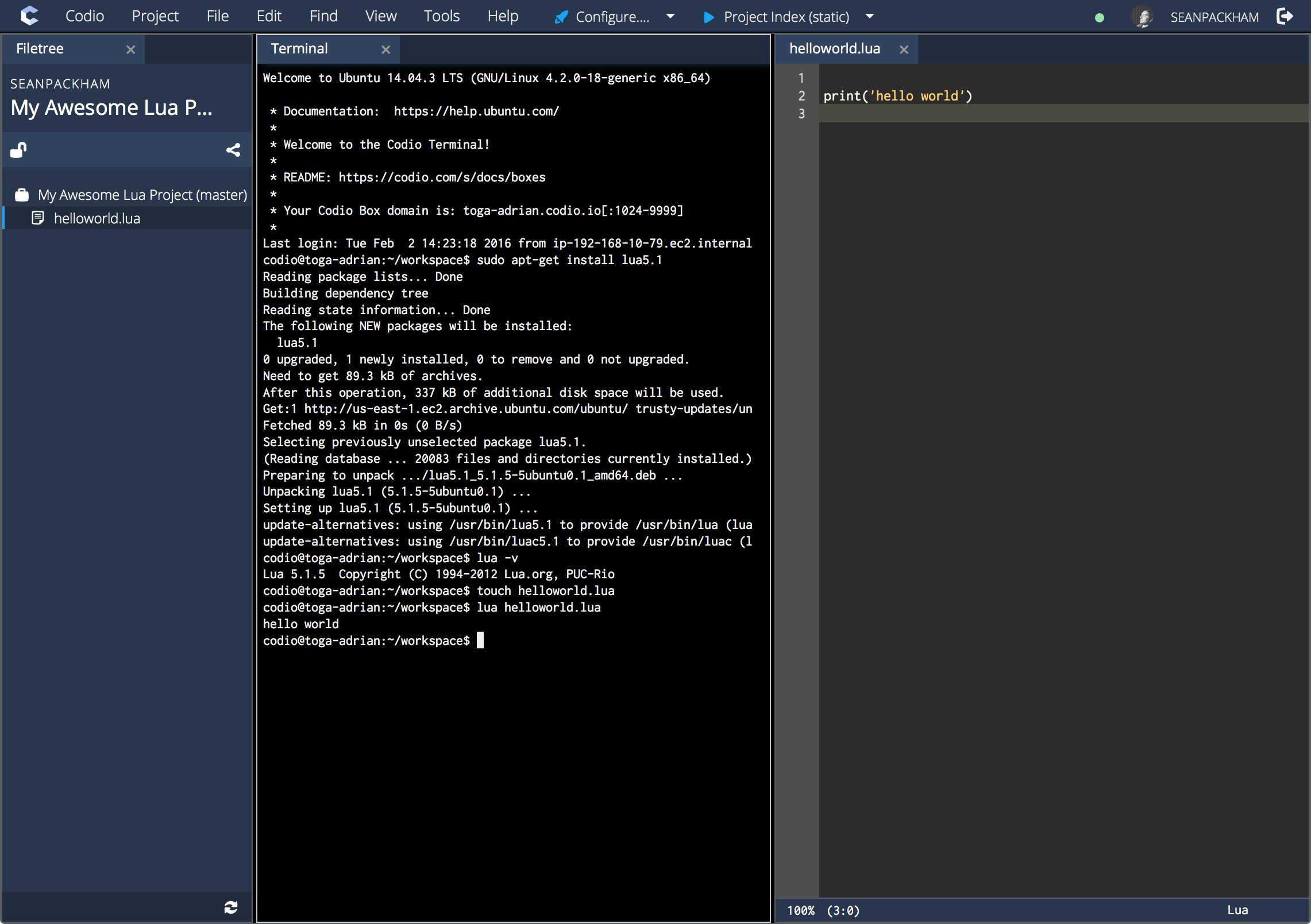Open the user profile avatar
This screenshot has height=924, width=1311.
(1143, 17)
